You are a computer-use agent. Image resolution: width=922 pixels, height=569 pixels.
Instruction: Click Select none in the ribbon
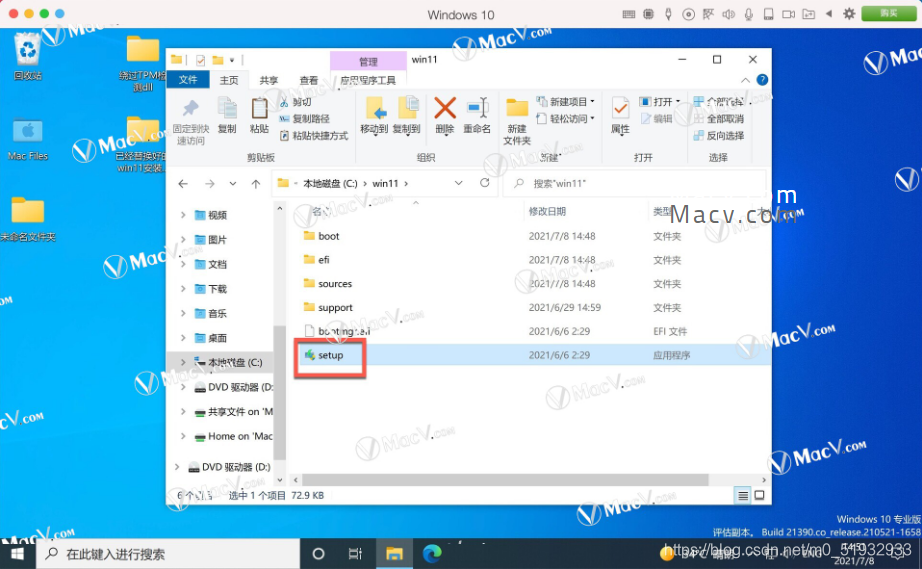[719, 119]
